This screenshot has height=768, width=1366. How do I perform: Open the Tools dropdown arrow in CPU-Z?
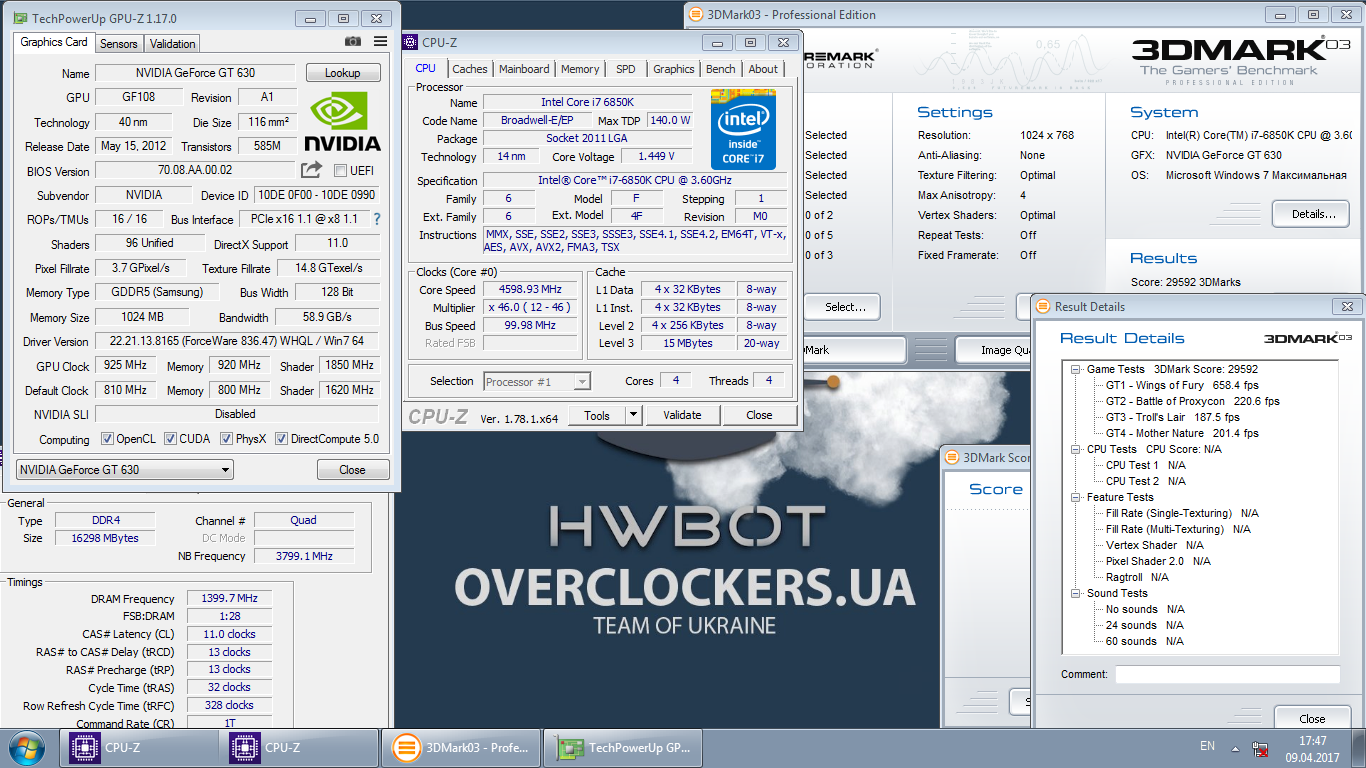point(633,415)
